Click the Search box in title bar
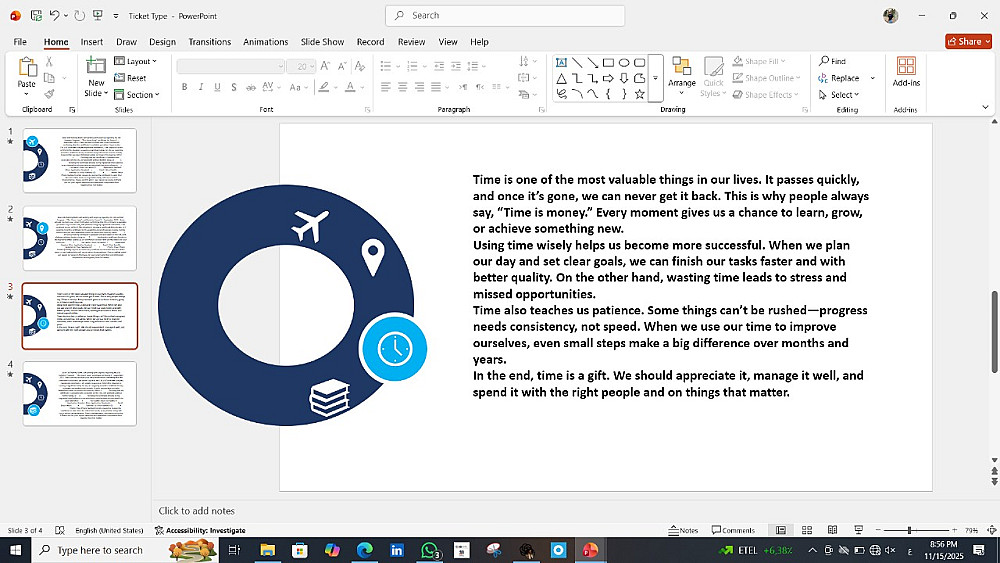1000x563 pixels. (x=505, y=15)
